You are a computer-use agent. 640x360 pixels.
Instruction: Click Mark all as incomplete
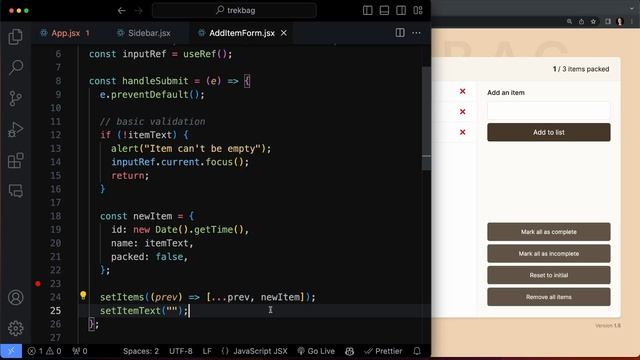[549, 253]
